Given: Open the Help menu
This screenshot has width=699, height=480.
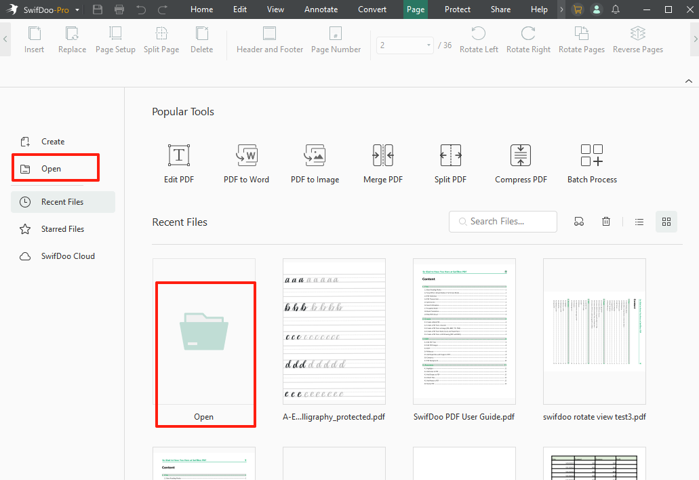Looking at the screenshot, I should click(539, 9).
